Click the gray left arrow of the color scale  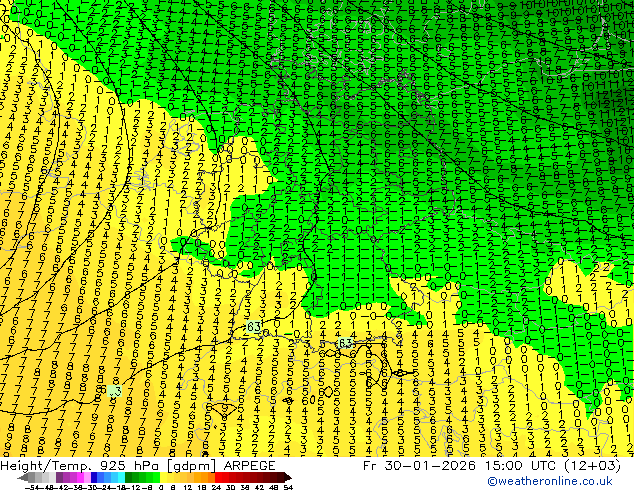tap(23, 477)
